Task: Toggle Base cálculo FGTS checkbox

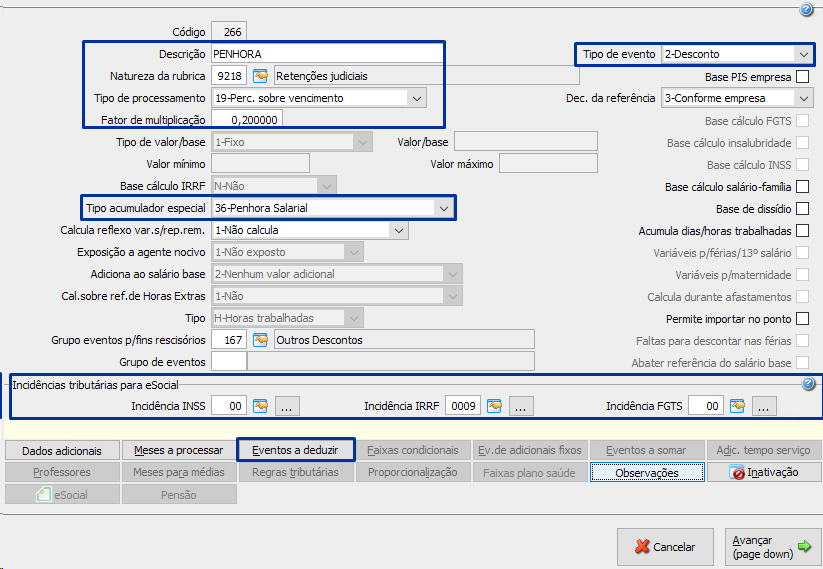Action: [x=802, y=121]
